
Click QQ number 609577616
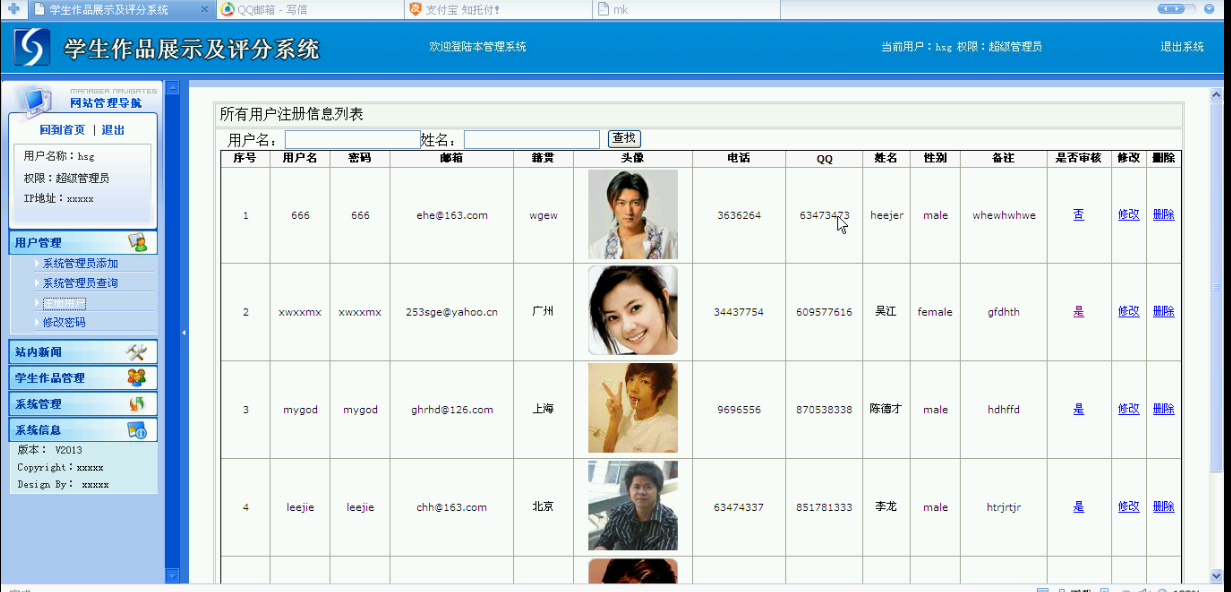coord(825,312)
